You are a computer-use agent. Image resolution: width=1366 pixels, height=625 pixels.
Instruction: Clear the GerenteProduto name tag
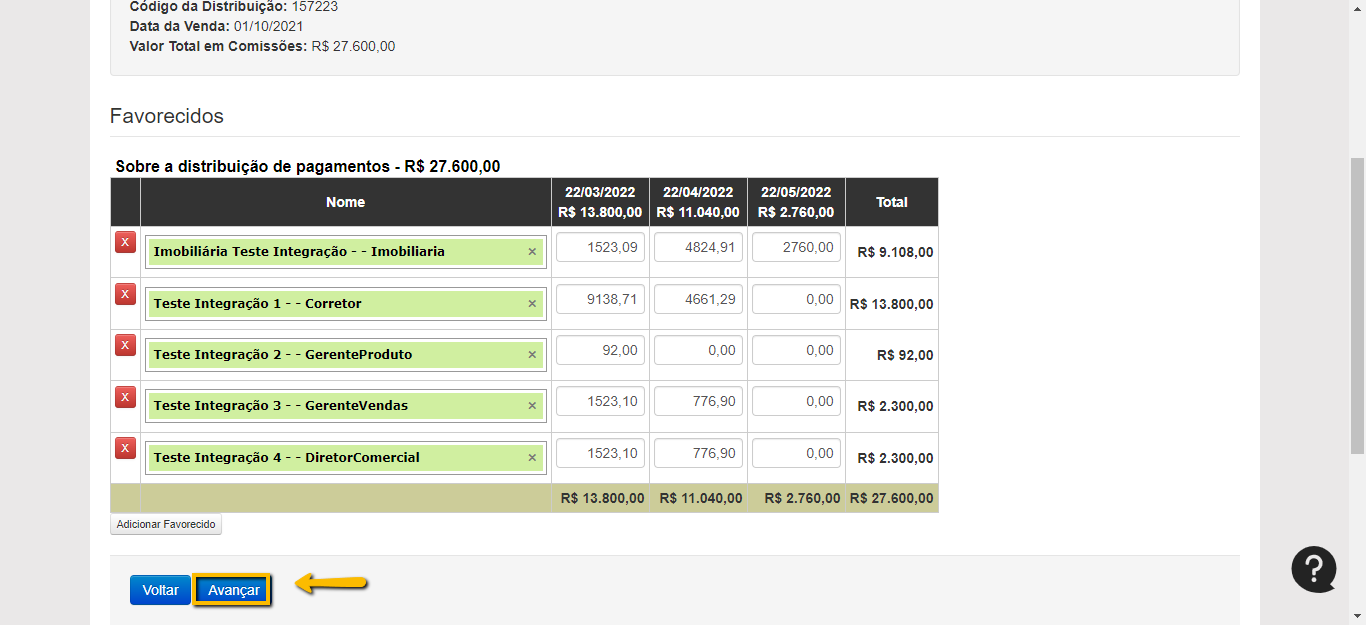point(532,355)
